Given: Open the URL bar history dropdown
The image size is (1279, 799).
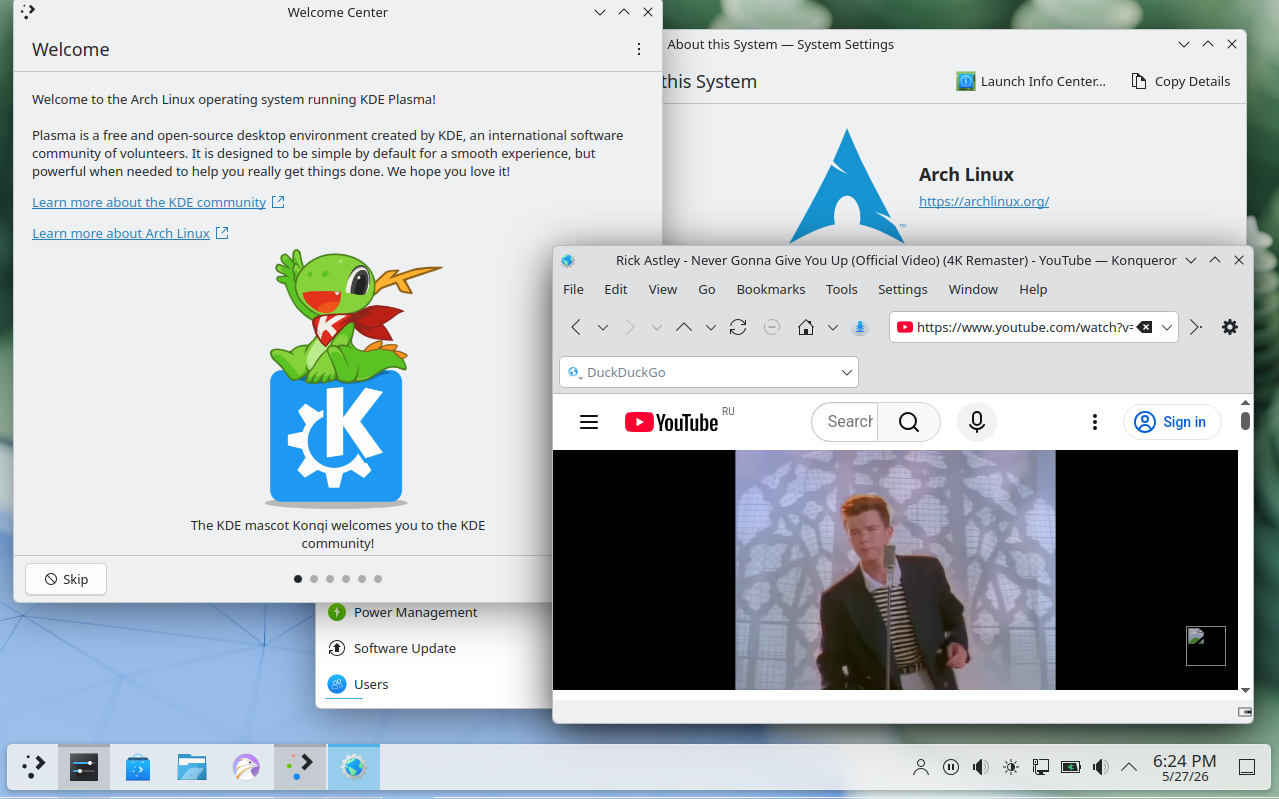Looking at the screenshot, I should [1167, 327].
